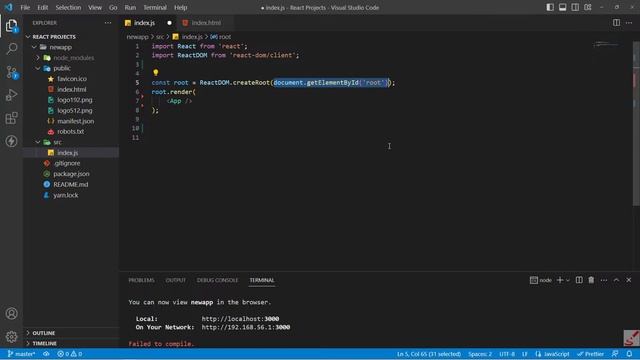This screenshot has height=360, width=640.
Task: Click the split terminal icon
Action: point(579,280)
